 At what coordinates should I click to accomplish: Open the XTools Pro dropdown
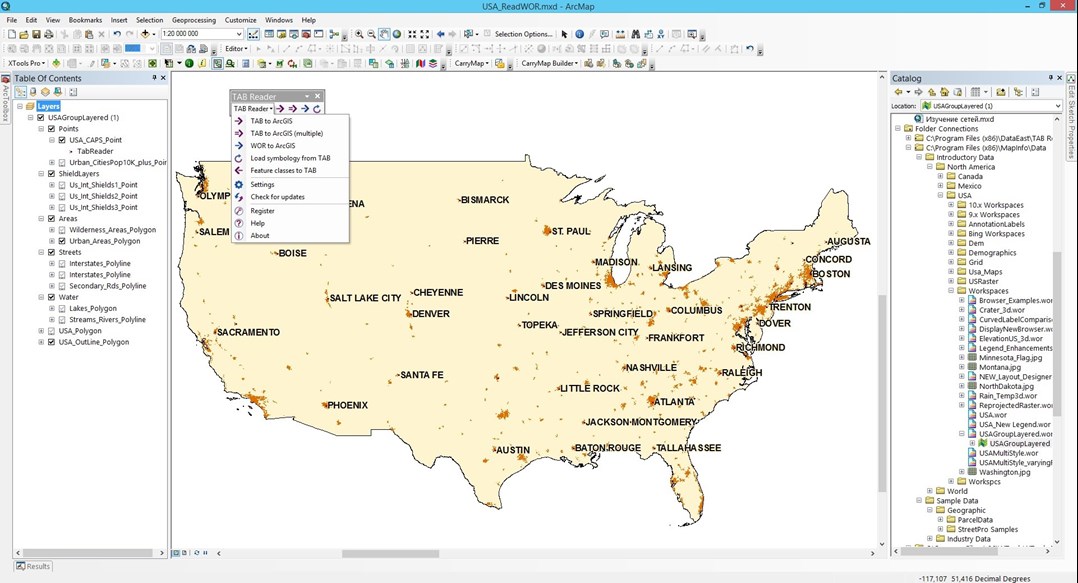coord(26,63)
